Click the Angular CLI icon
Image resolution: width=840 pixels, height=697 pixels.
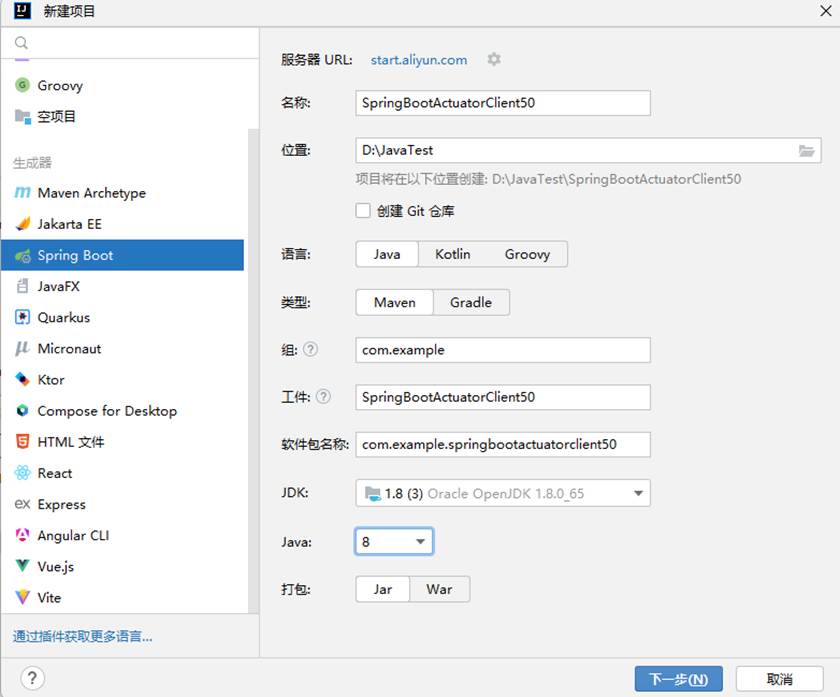(22, 535)
